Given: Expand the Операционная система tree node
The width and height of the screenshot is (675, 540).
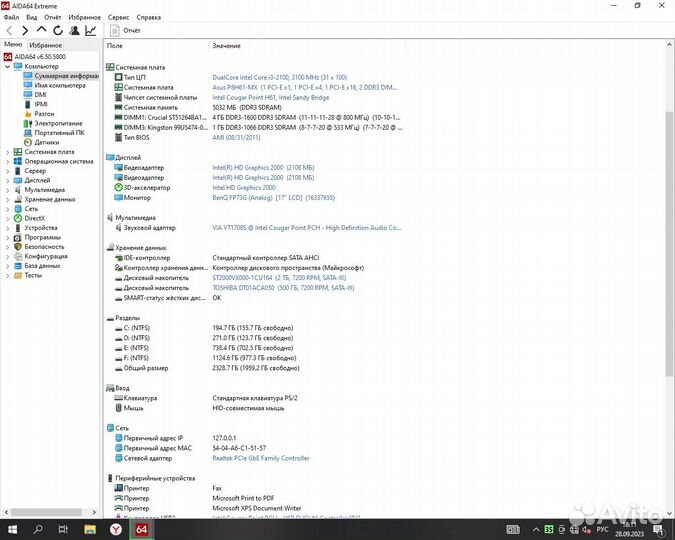Looking at the screenshot, I should (7, 161).
